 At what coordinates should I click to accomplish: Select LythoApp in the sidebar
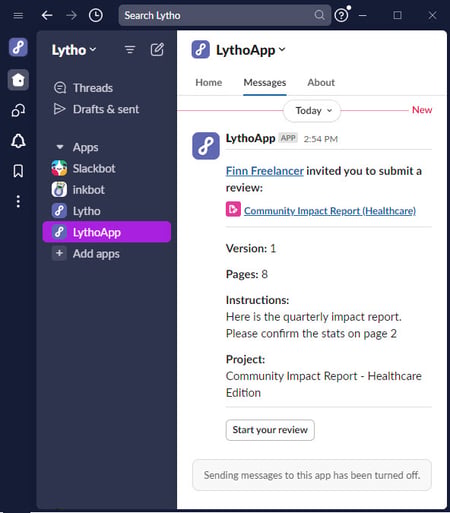pyautogui.click(x=107, y=232)
